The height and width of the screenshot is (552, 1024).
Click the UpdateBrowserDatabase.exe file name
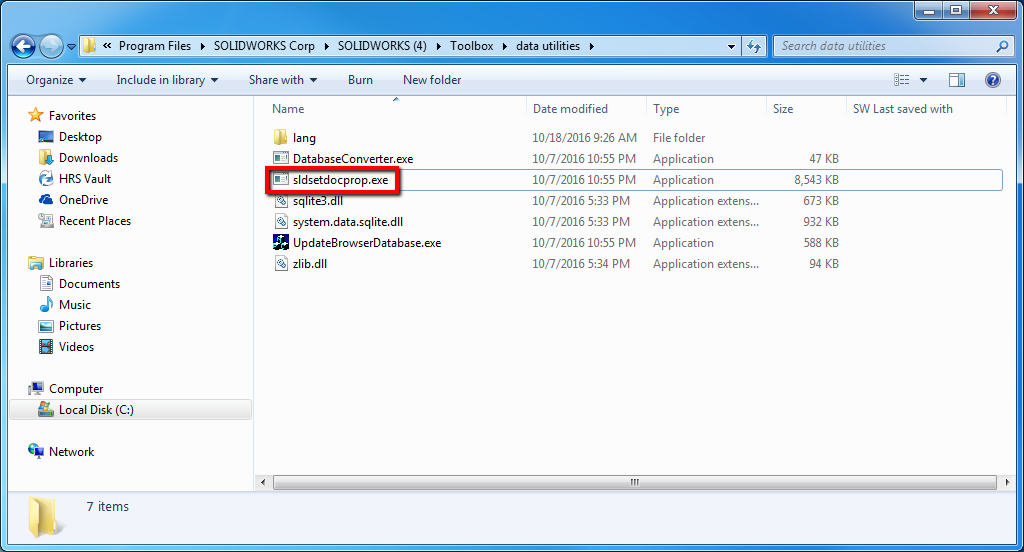(367, 242)
